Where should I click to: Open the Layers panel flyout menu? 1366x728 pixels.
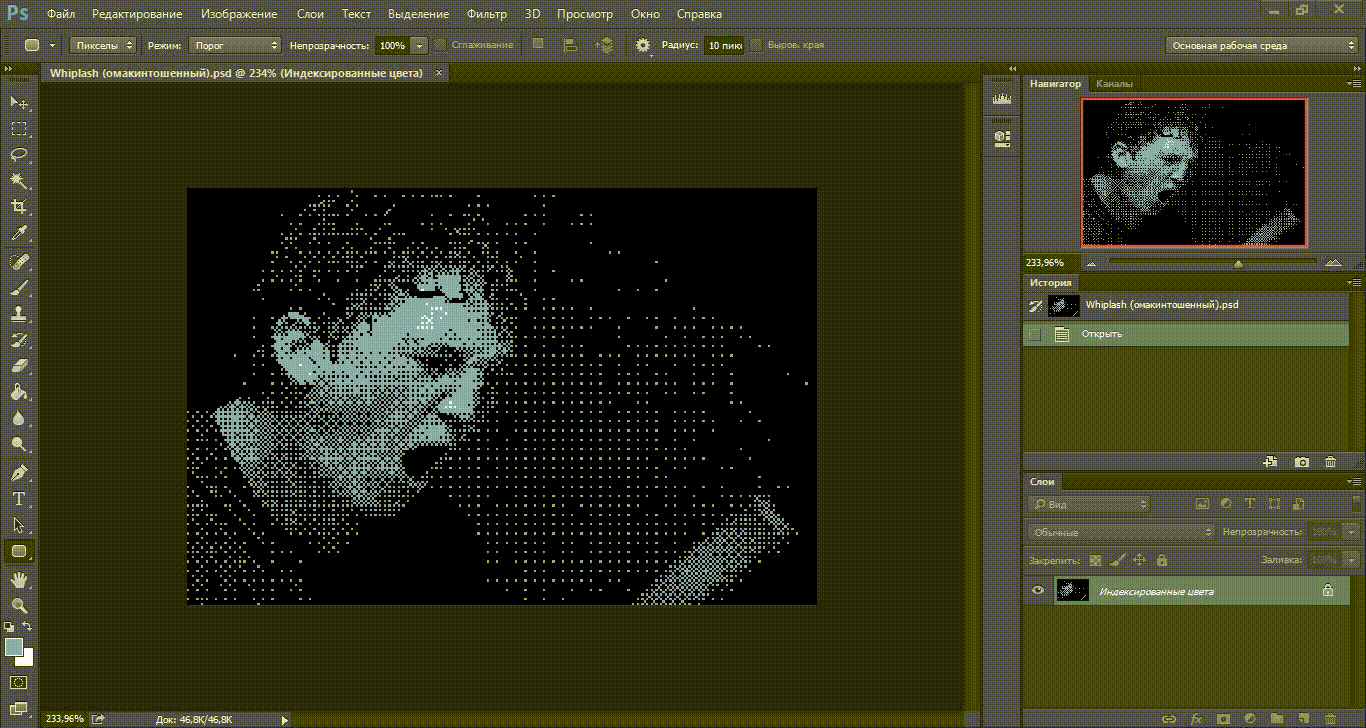pyautogui.click(x=1352, y=482)
